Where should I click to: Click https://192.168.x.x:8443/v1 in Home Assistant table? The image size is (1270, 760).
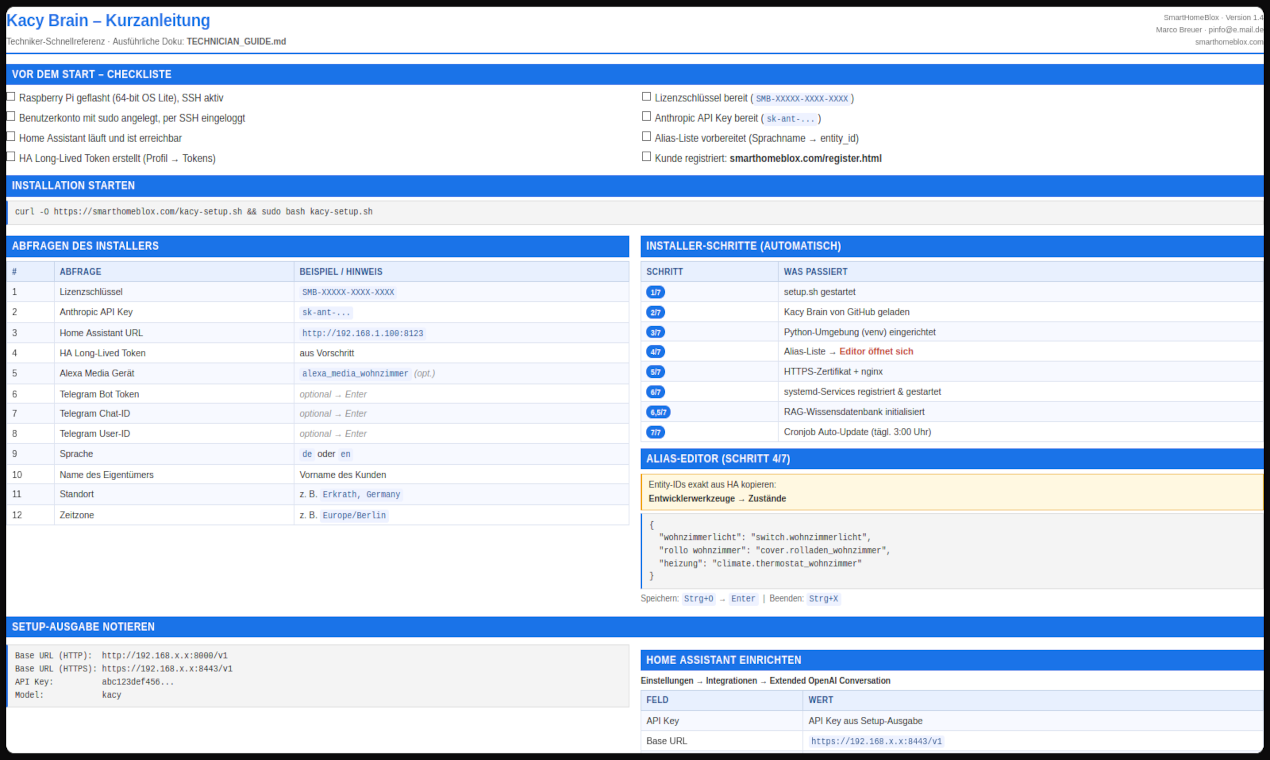875,742
